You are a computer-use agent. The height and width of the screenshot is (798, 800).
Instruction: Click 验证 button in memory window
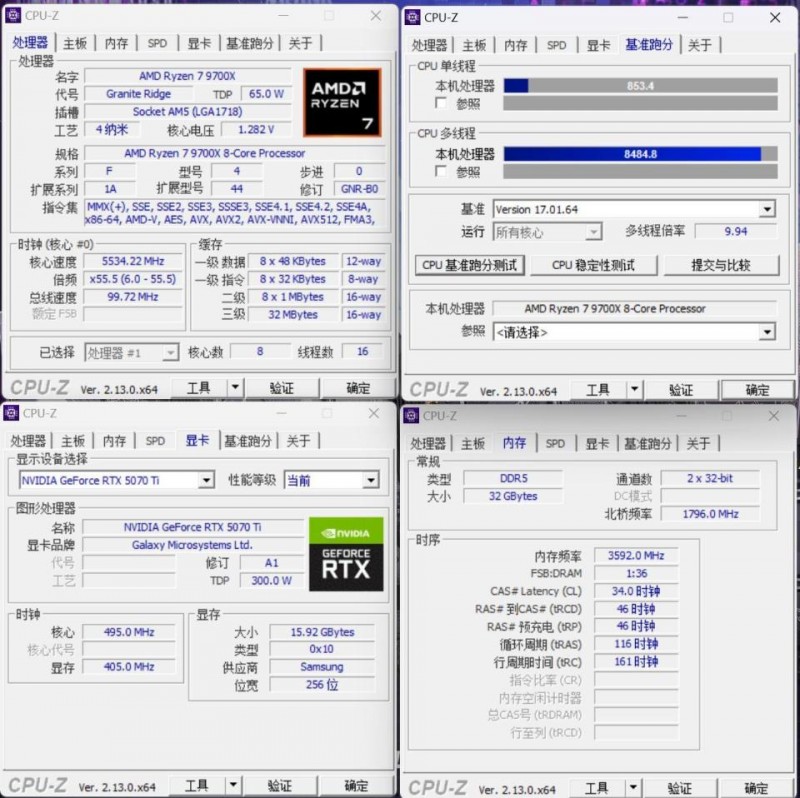(680, 788)
